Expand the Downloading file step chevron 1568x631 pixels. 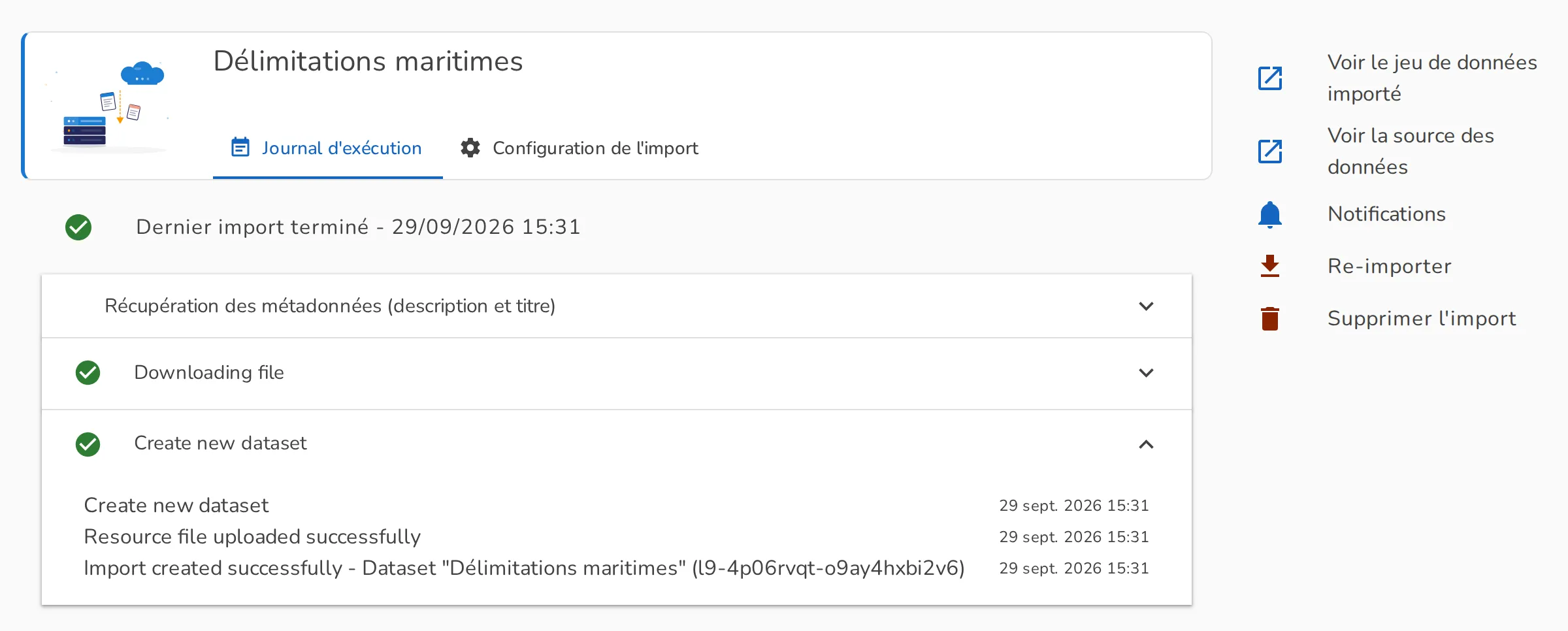[x=1146, y=373]
